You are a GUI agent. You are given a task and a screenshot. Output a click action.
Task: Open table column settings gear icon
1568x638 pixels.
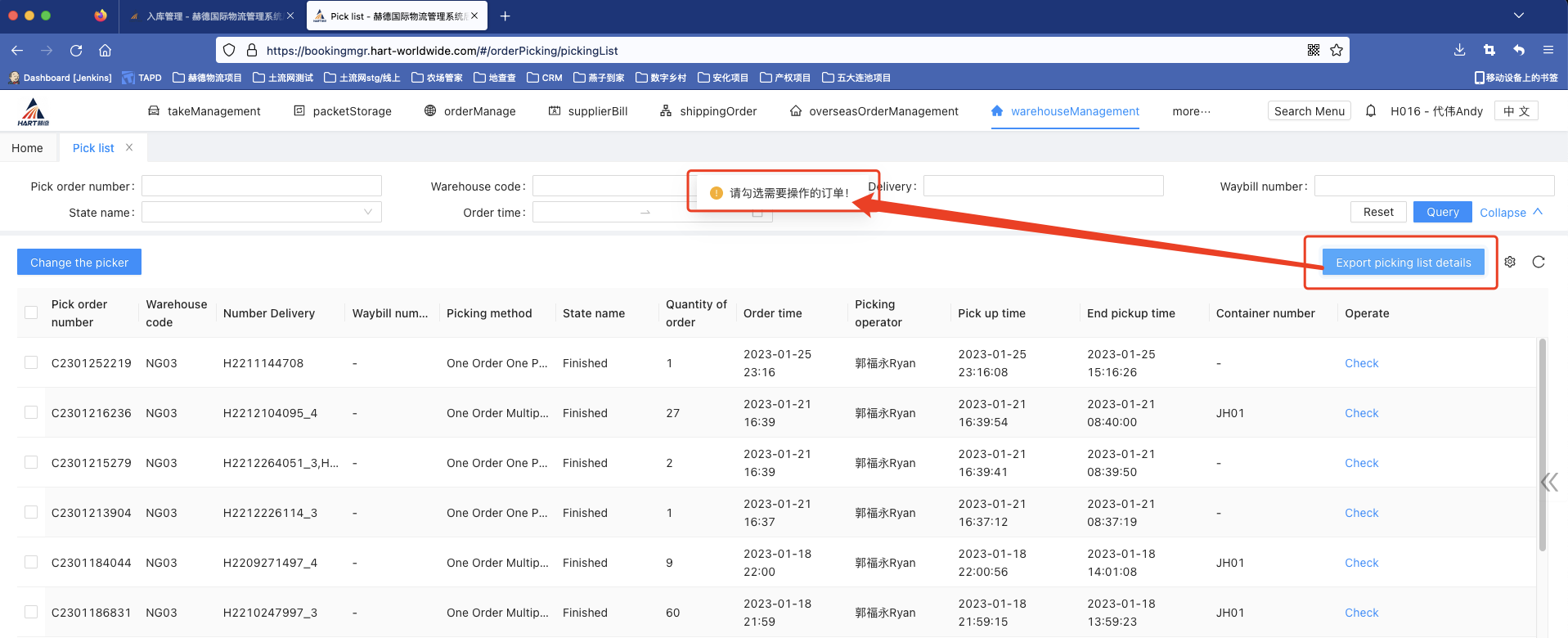[1510, 262]
